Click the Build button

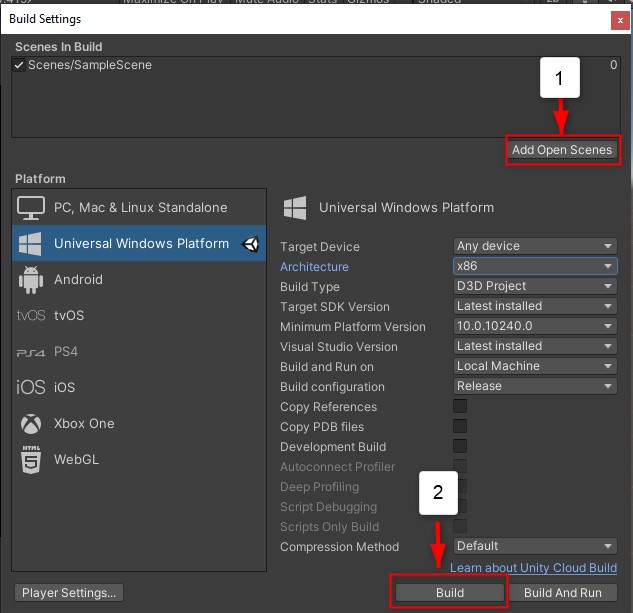point(450,593)
